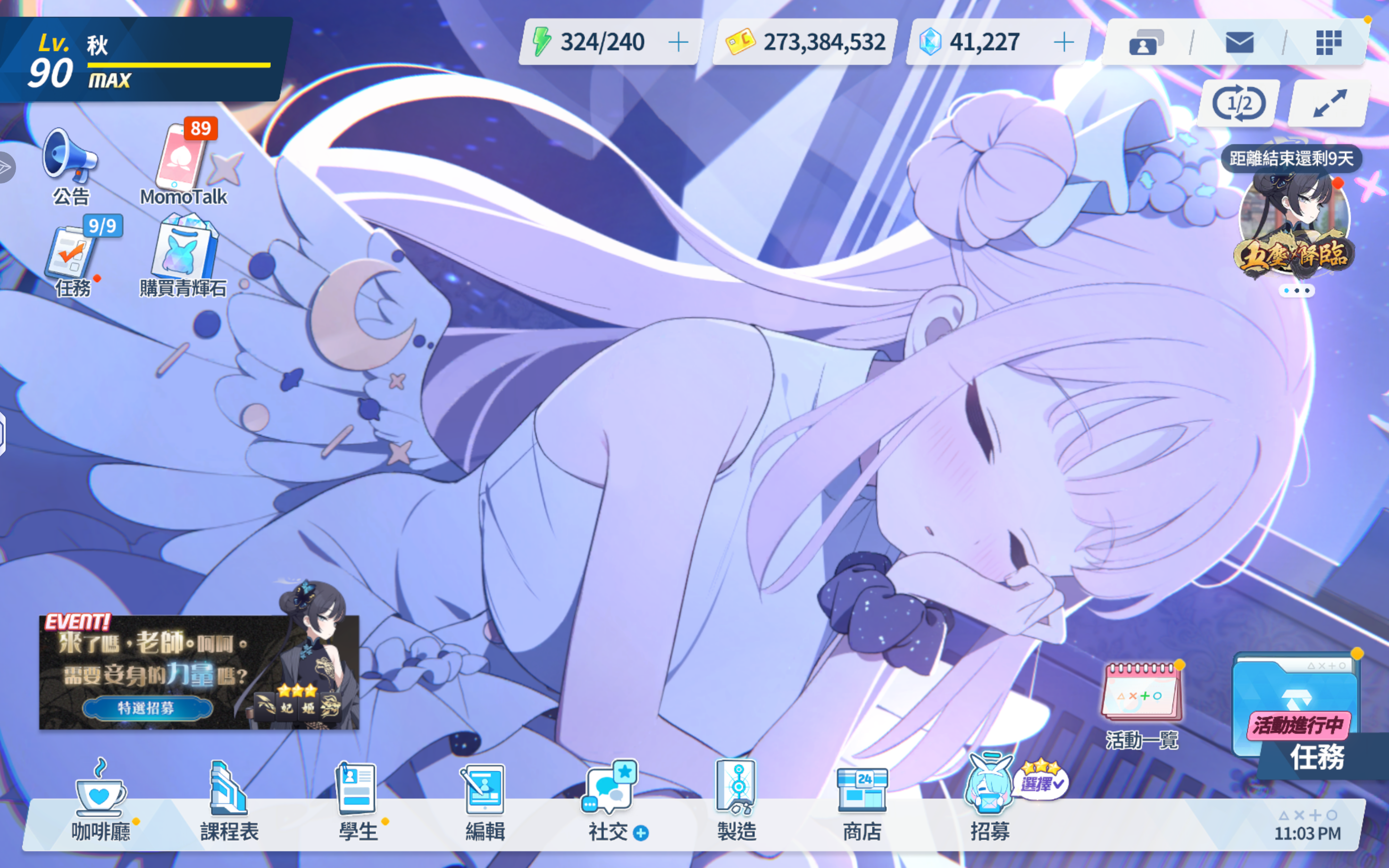Open player profile Lv. 90 panel
The image size is (1389, 868).
tap(143, 60)
